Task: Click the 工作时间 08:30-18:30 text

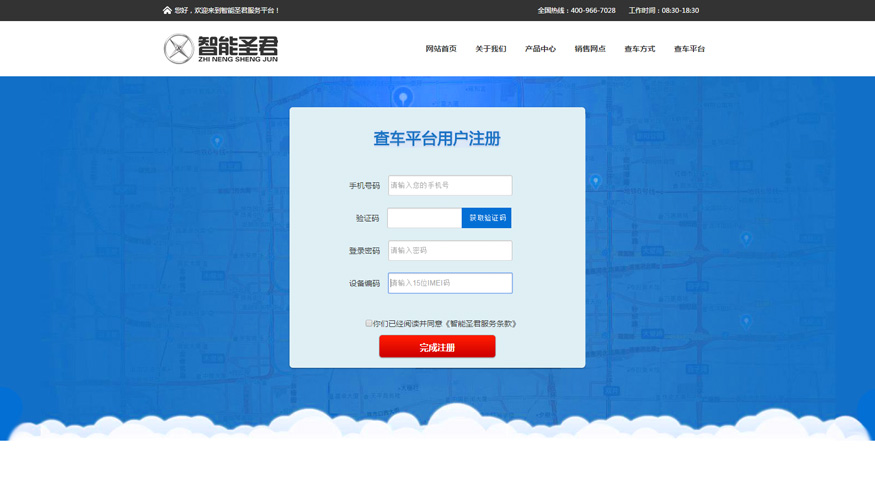Action: [663, 10]
